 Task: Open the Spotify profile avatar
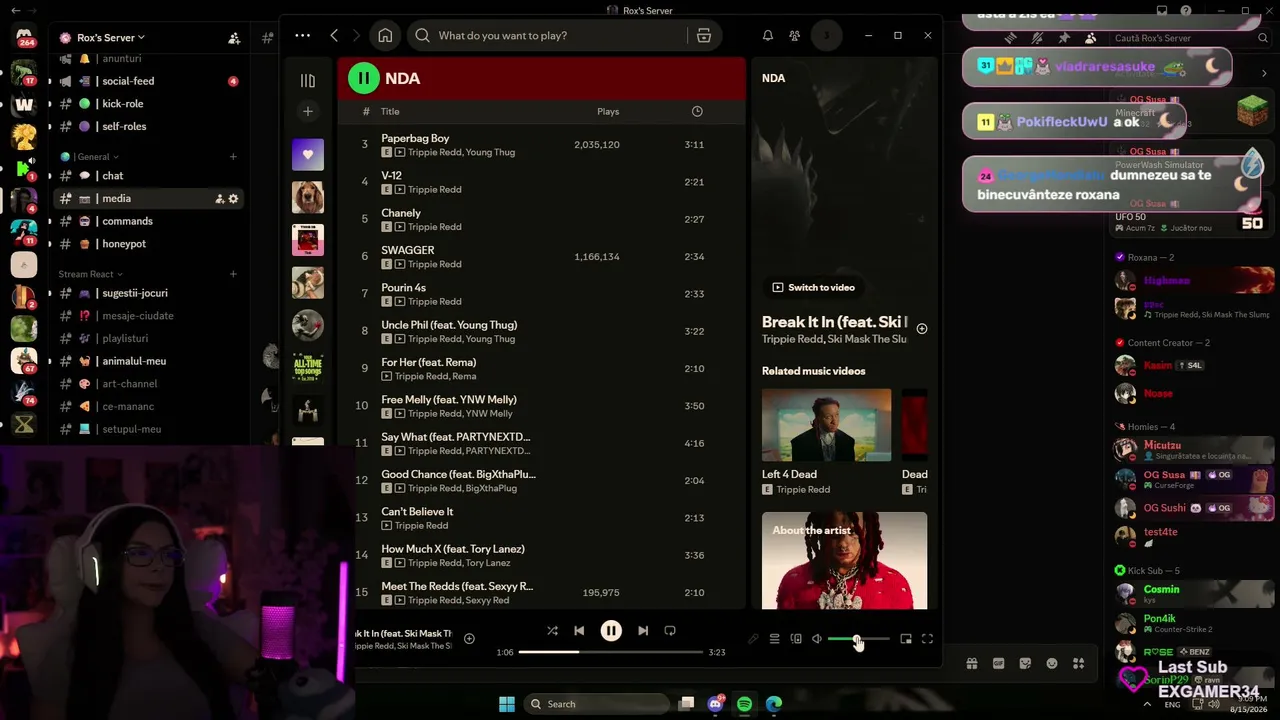click(x=826, y=36)
